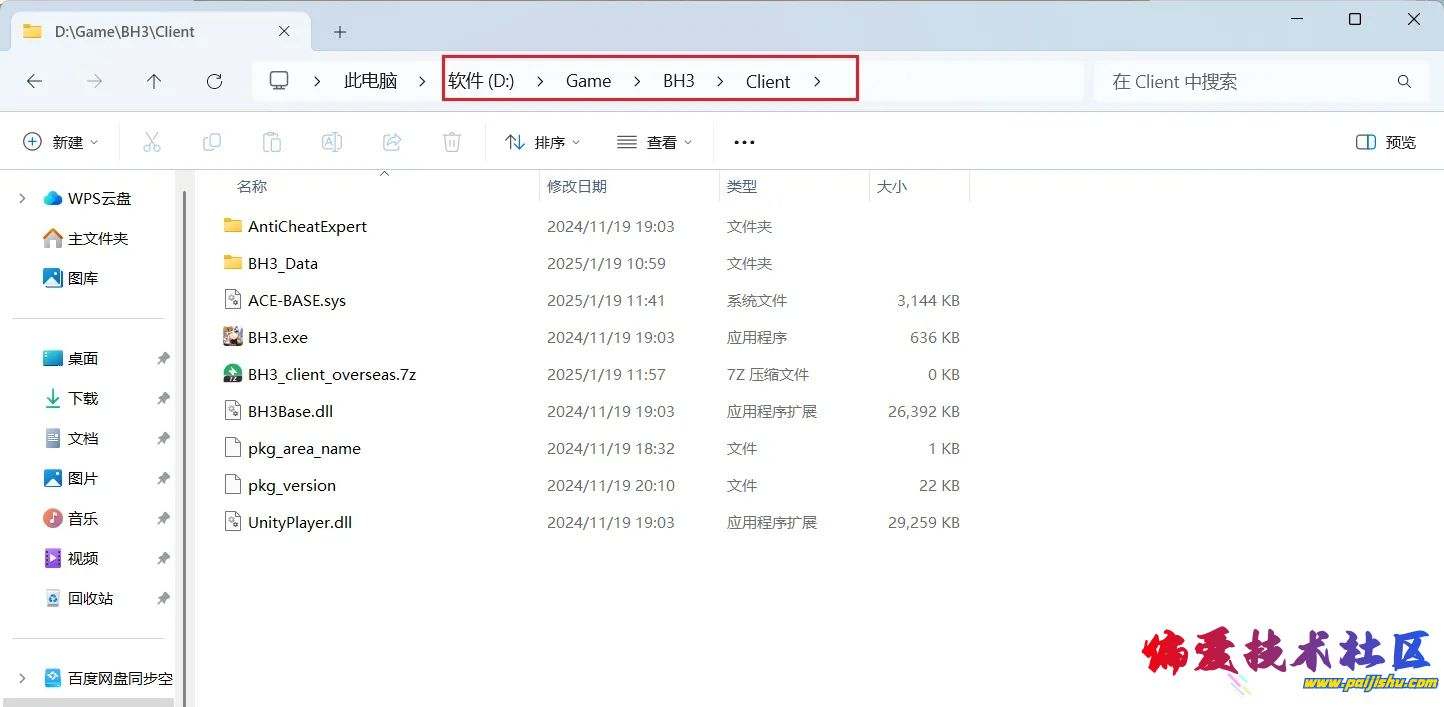The width and height of the screenshot is (1444, 707).
Task: Click the Client breadcrumb
Action: [768, 82]
